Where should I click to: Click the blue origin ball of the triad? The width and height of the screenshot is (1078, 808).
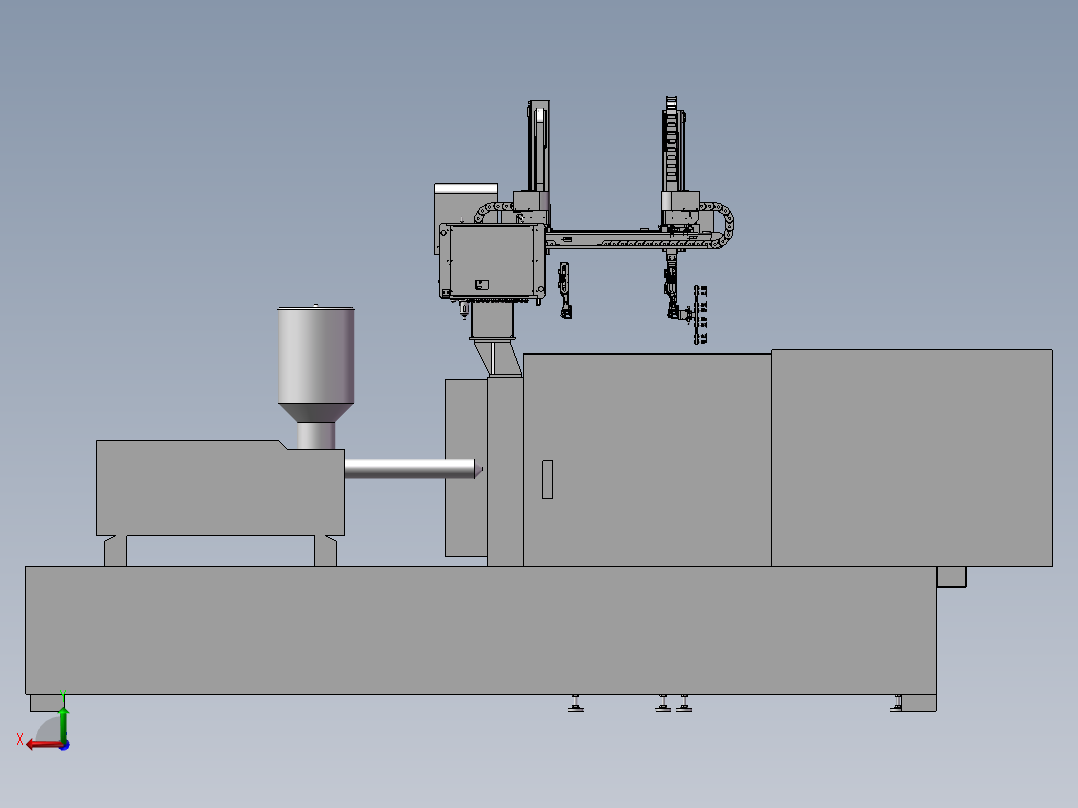tap(64, 745)
